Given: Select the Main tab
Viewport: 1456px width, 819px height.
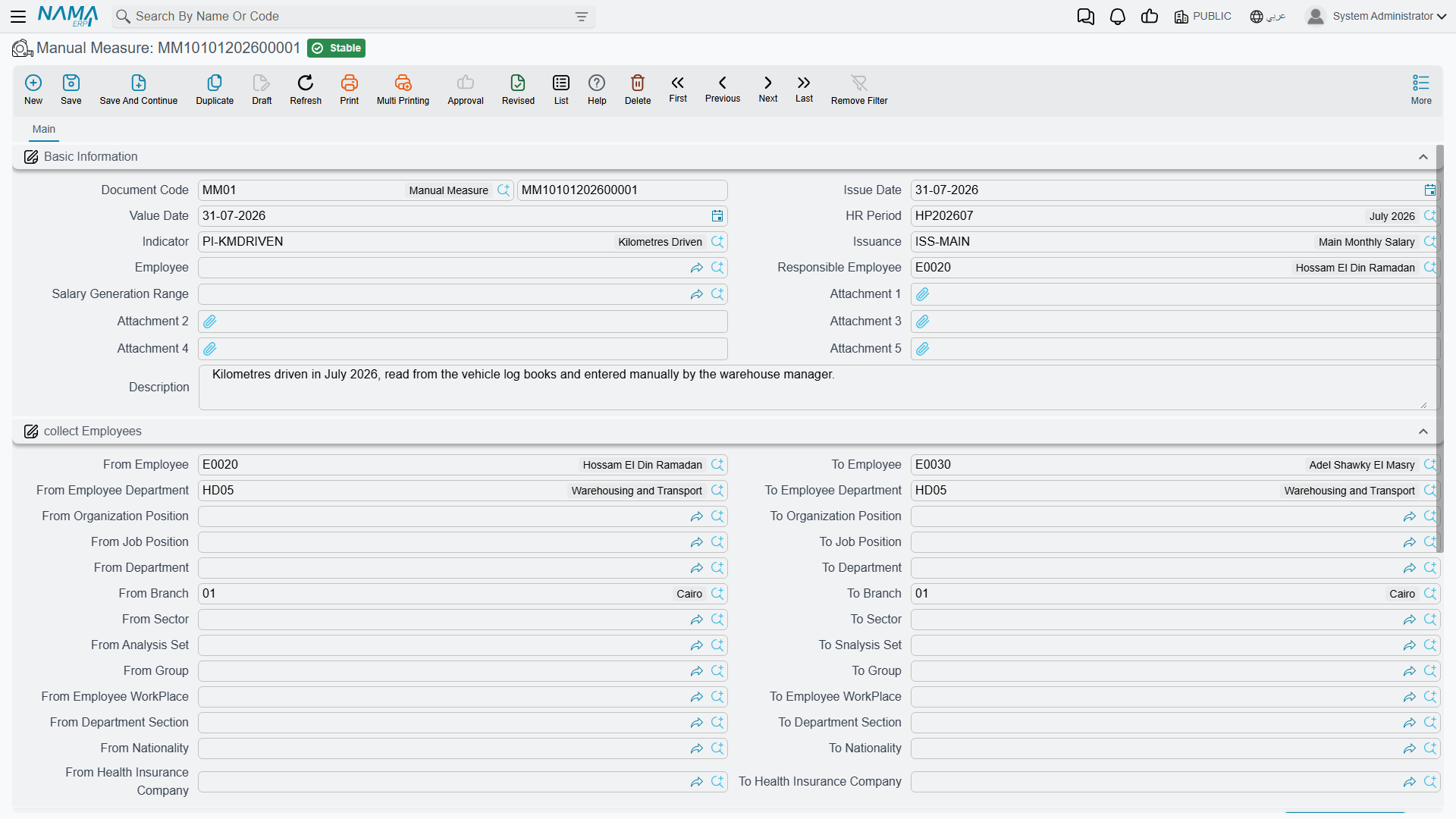Looking at the screenshot, I should click(x=44, y=130).
